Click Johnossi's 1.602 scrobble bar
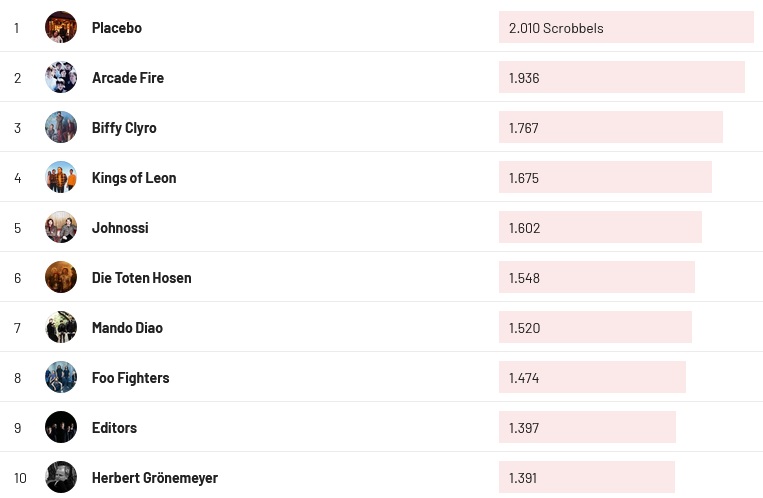 point(600,228)
